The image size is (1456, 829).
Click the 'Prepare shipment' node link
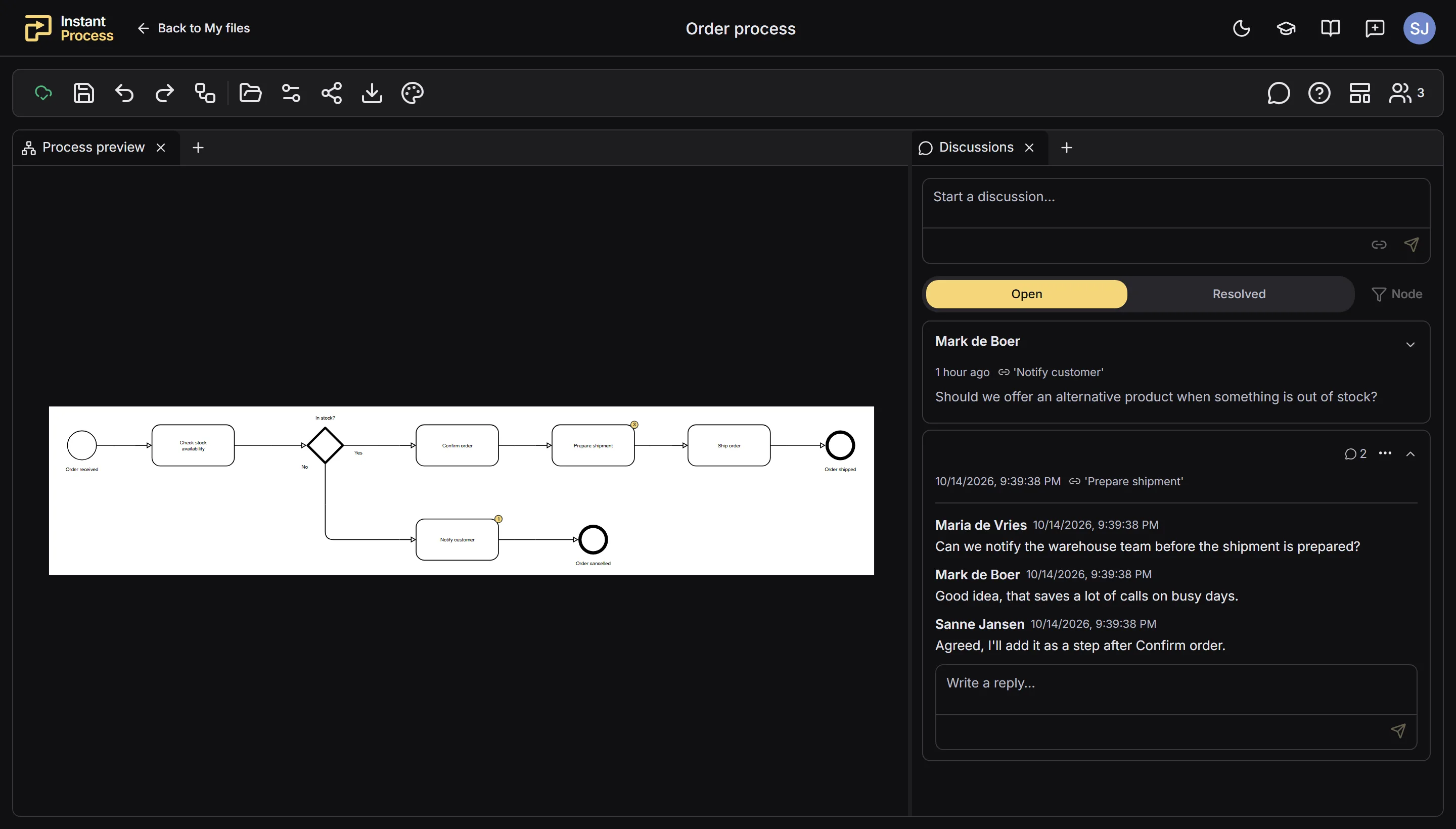tap(1126, 482)
